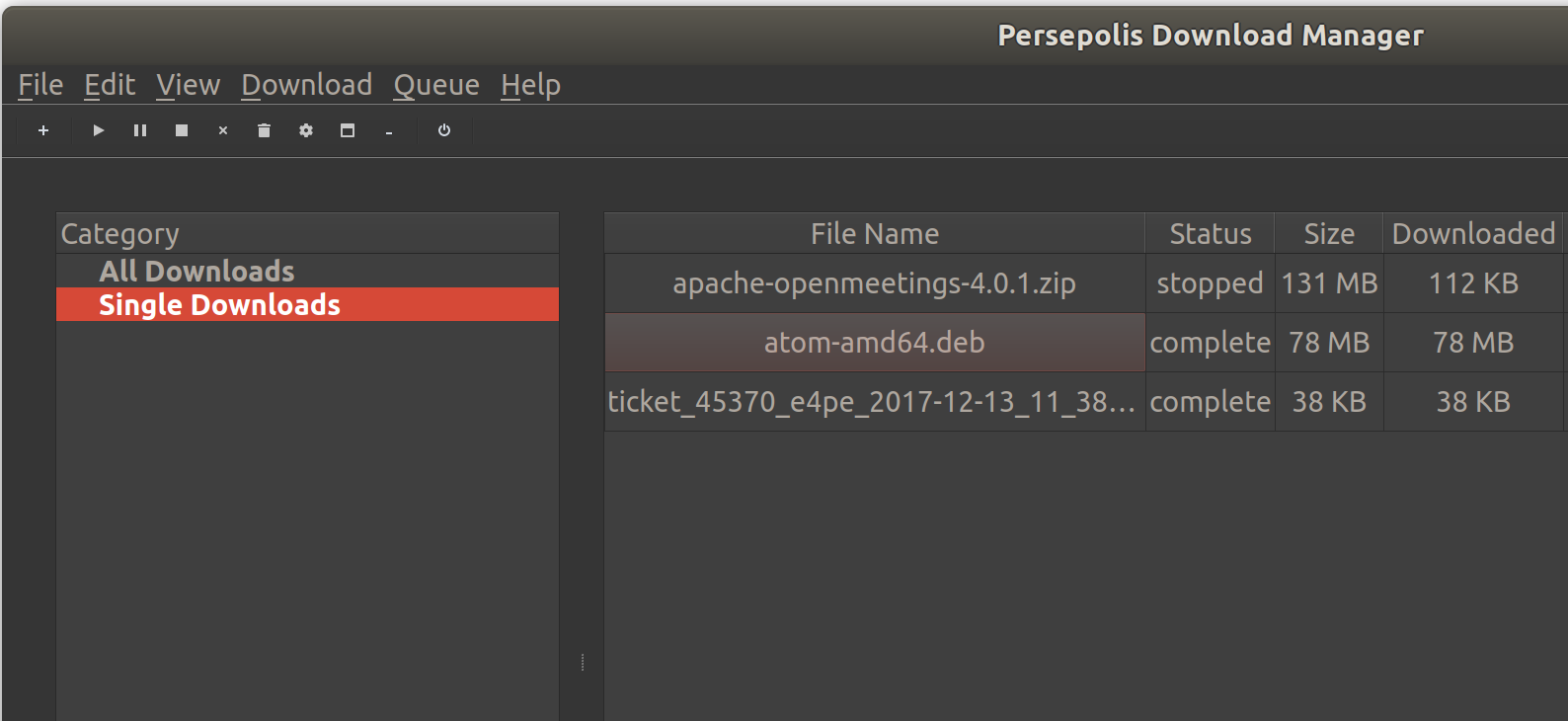Open the View menu
This screenshot has width=1568, height=721.
pos(188,85)
